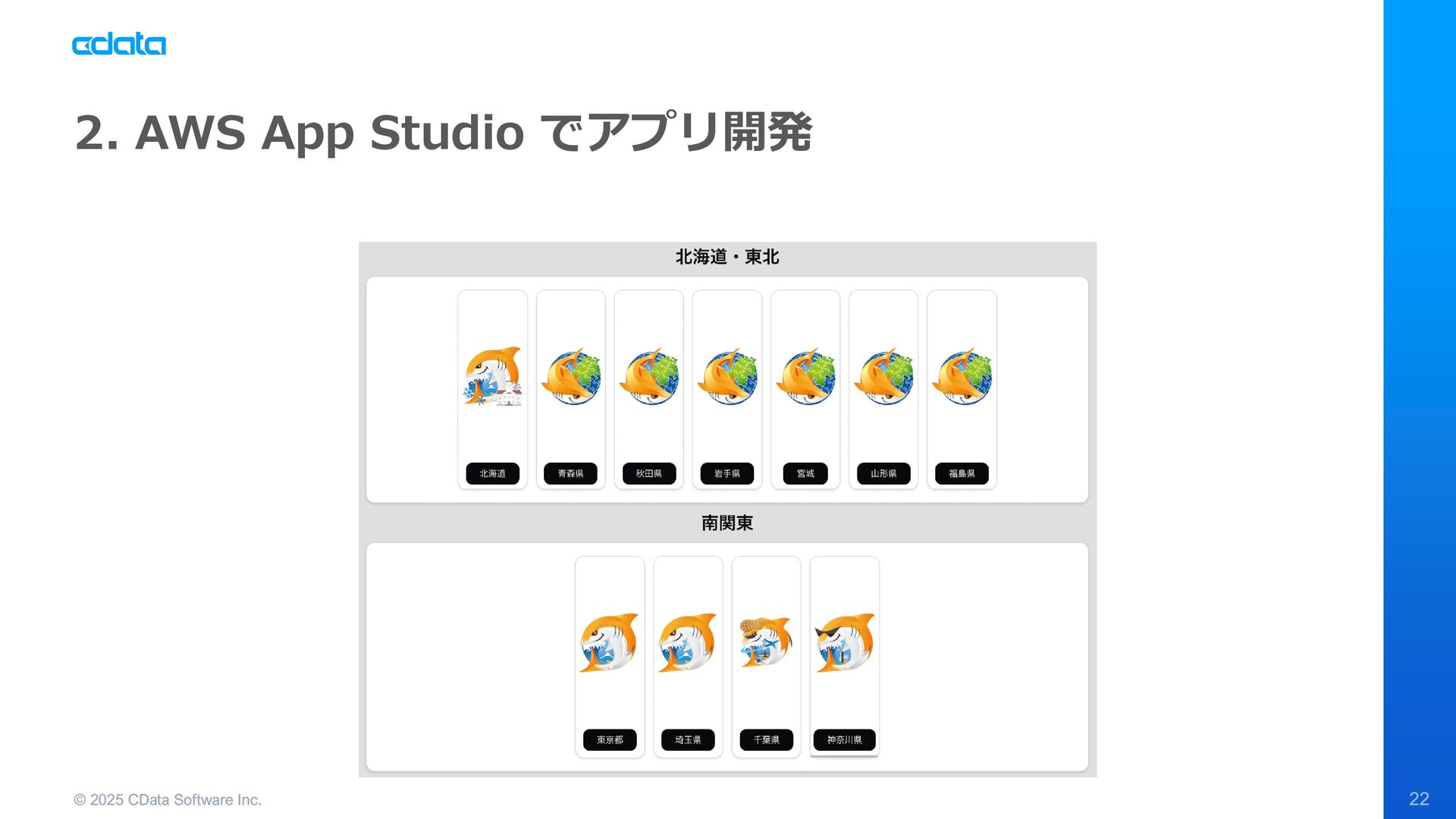Select the shark icon above 青森県
This screenshot has width=1456, height=819.
(571, 377)
